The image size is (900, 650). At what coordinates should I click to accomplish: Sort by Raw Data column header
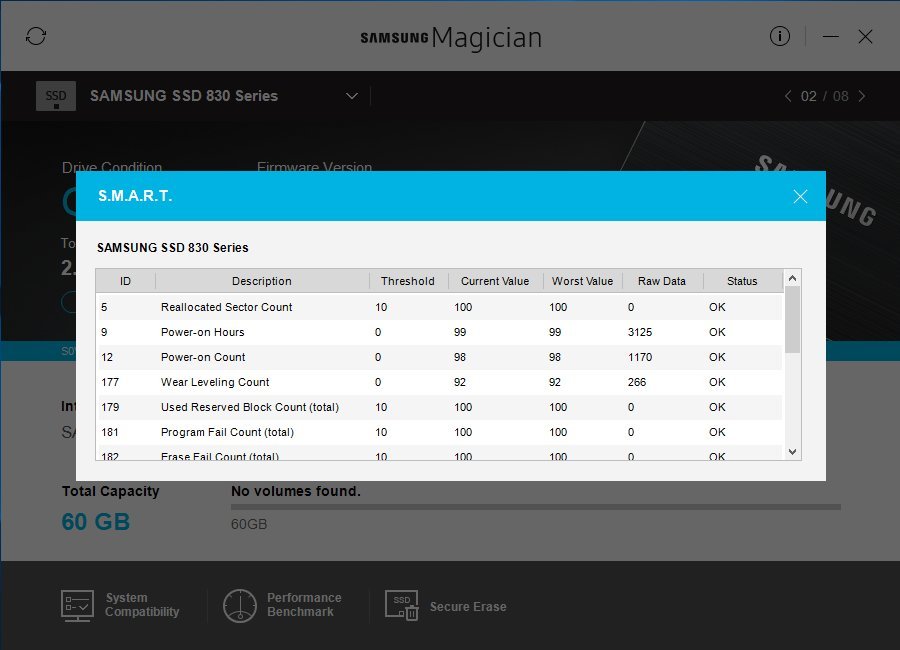[x=662, y=281]
